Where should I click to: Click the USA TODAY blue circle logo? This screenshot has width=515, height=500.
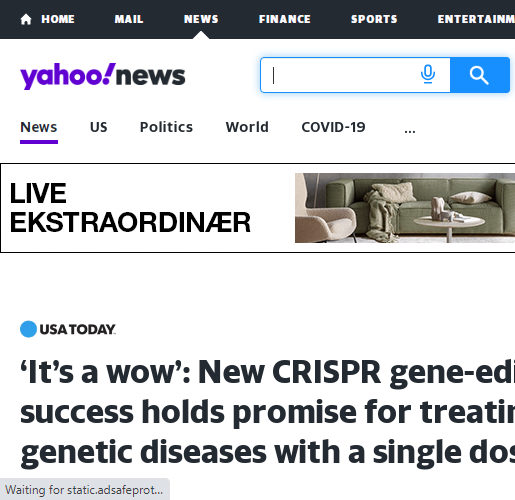(28, 329)
